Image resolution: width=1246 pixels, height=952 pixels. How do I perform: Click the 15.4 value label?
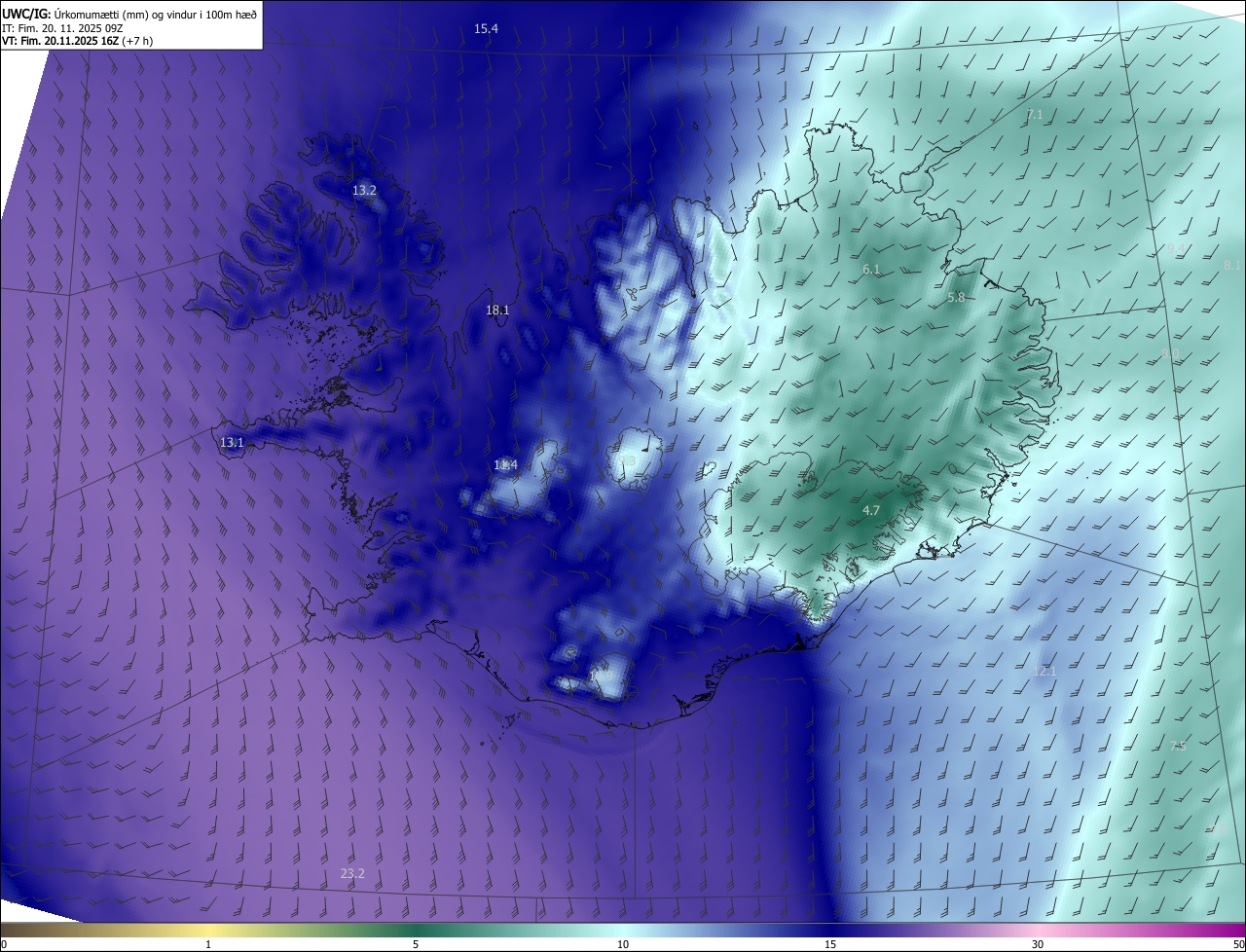point(486,29)
